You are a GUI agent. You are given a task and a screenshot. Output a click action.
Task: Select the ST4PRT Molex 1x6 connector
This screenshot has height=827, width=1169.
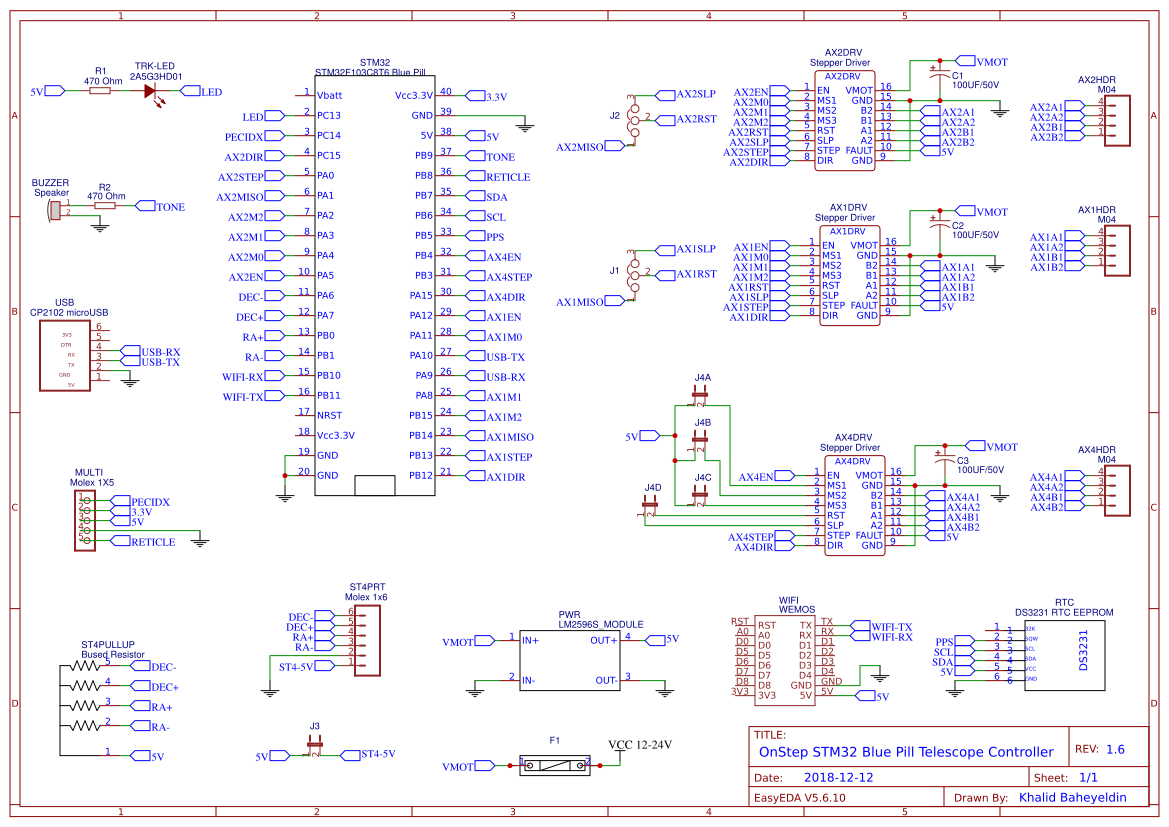[x=367, y=641]
